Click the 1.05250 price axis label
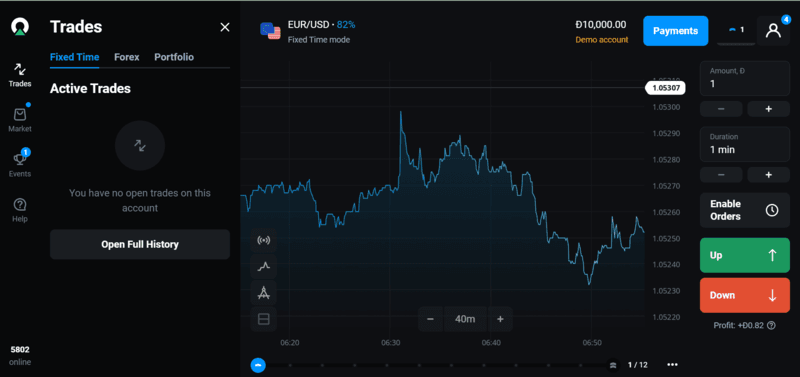Screen dimensions: 800x377 click(666, 238)
